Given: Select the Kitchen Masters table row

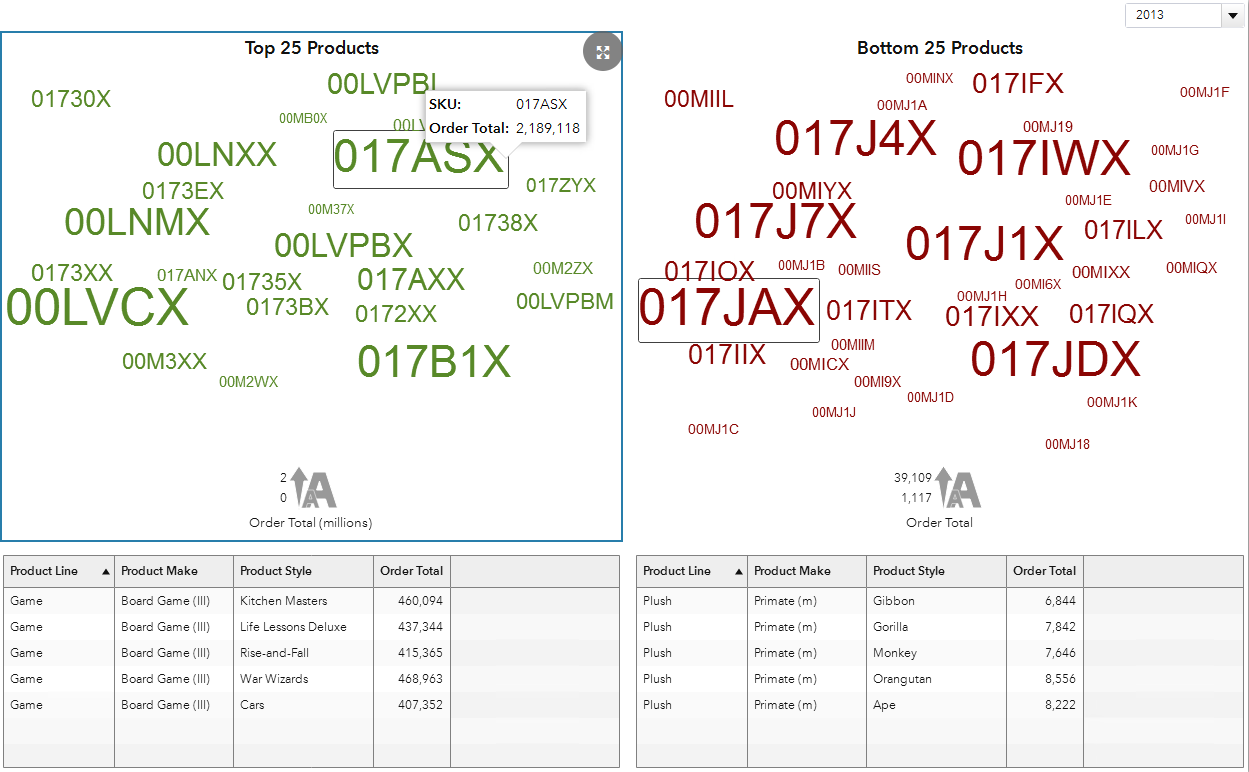Looking at the screenshot, I should tap(284, 601).
